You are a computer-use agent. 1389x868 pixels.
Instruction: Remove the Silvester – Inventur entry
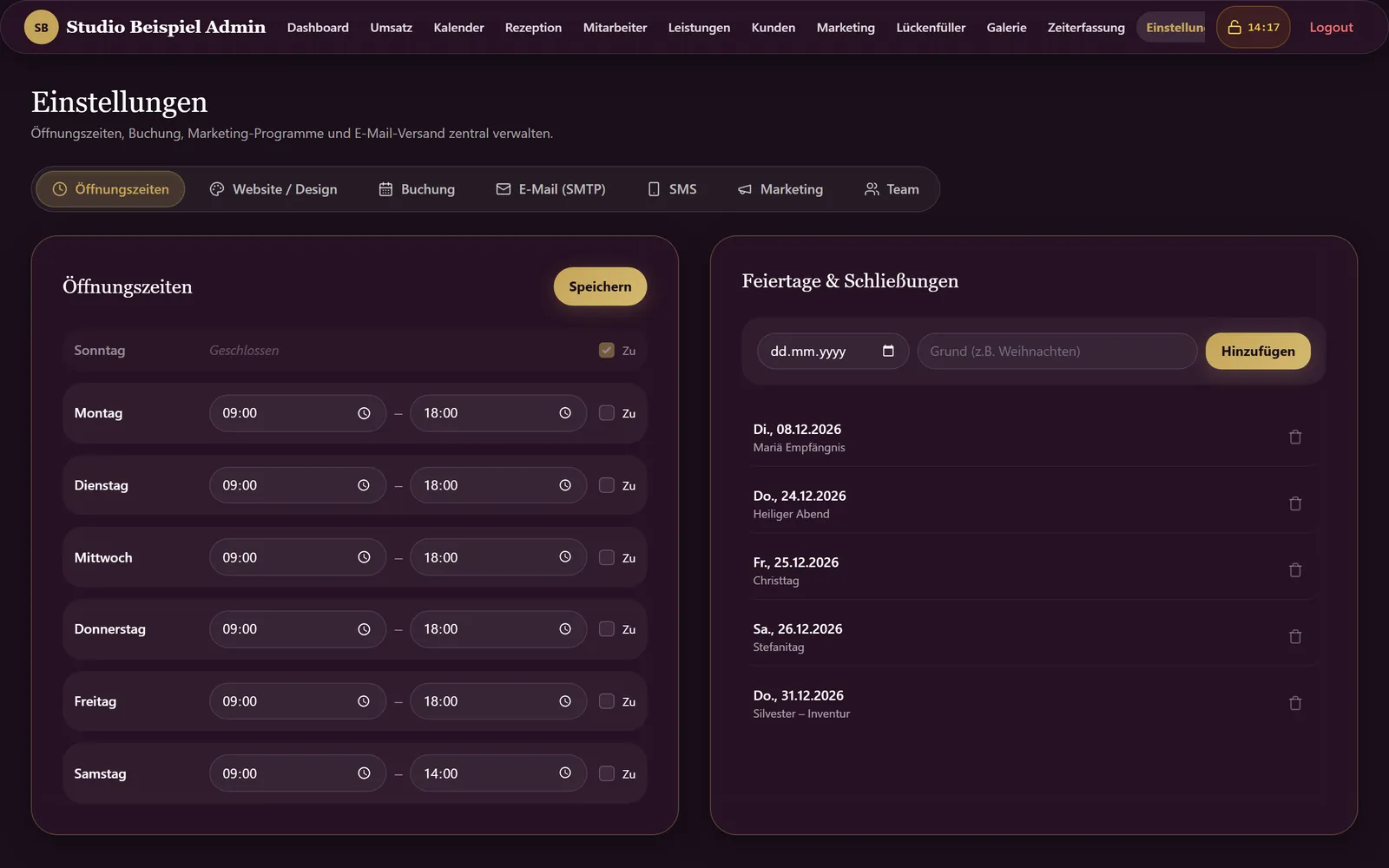point(1294,703)
